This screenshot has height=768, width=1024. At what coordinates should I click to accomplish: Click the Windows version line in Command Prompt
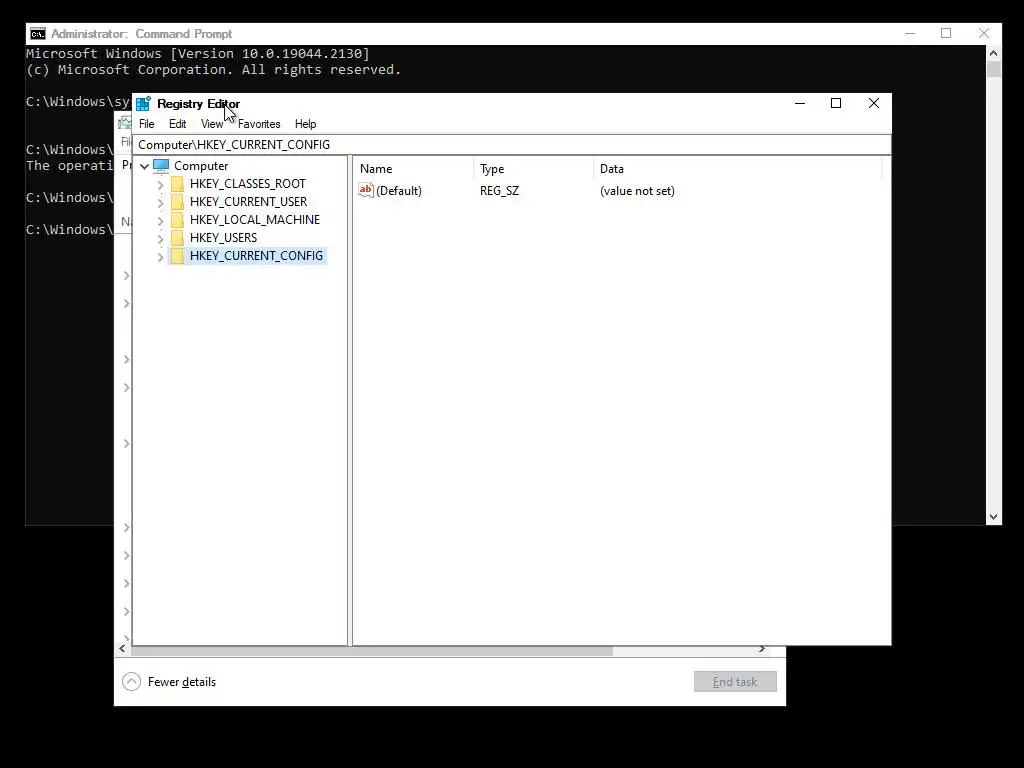[x=198, y=54]
